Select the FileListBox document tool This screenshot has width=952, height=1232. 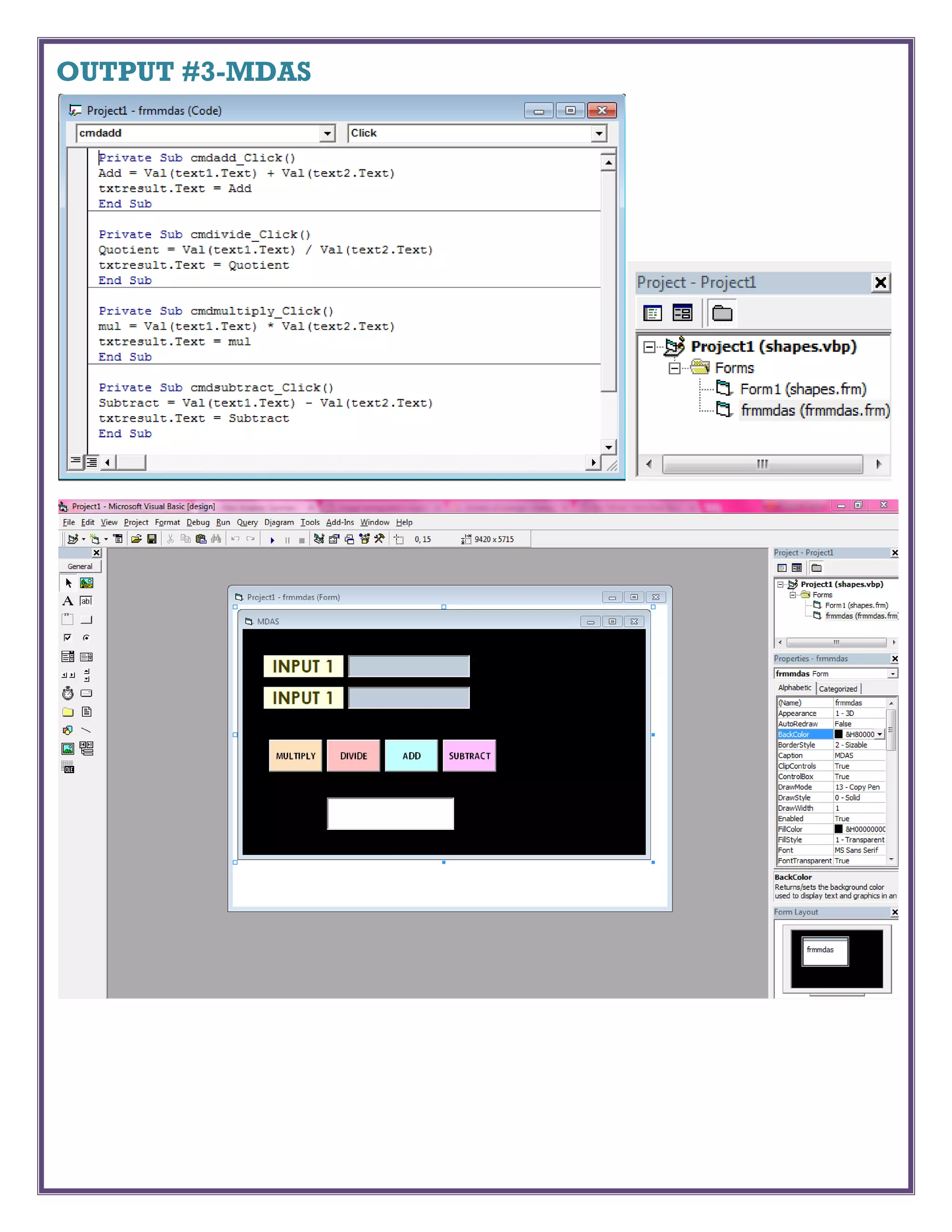click(x=86, y=712)
